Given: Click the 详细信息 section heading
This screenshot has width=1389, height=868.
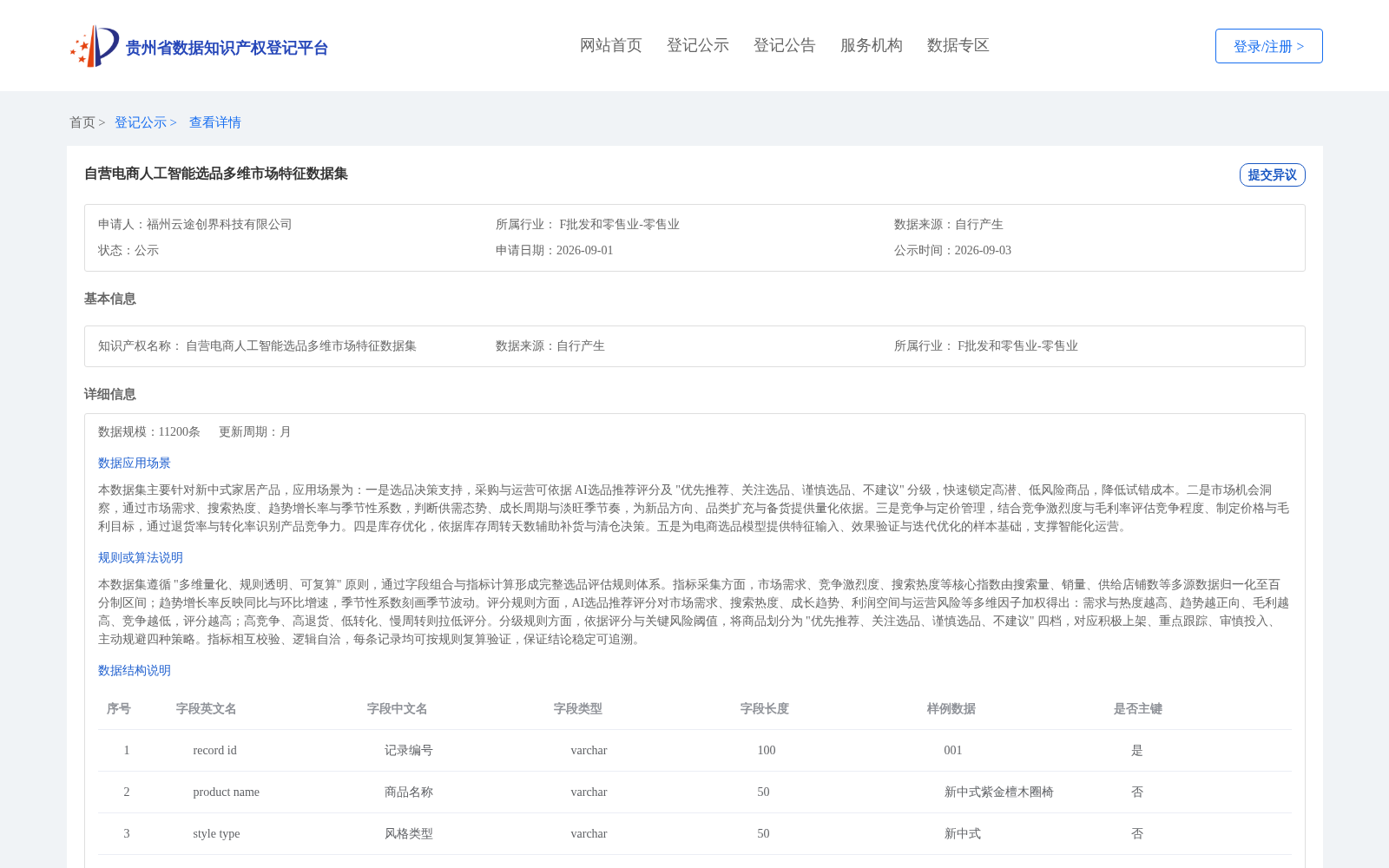Looking at the screenshot, I should pos(110,394).
